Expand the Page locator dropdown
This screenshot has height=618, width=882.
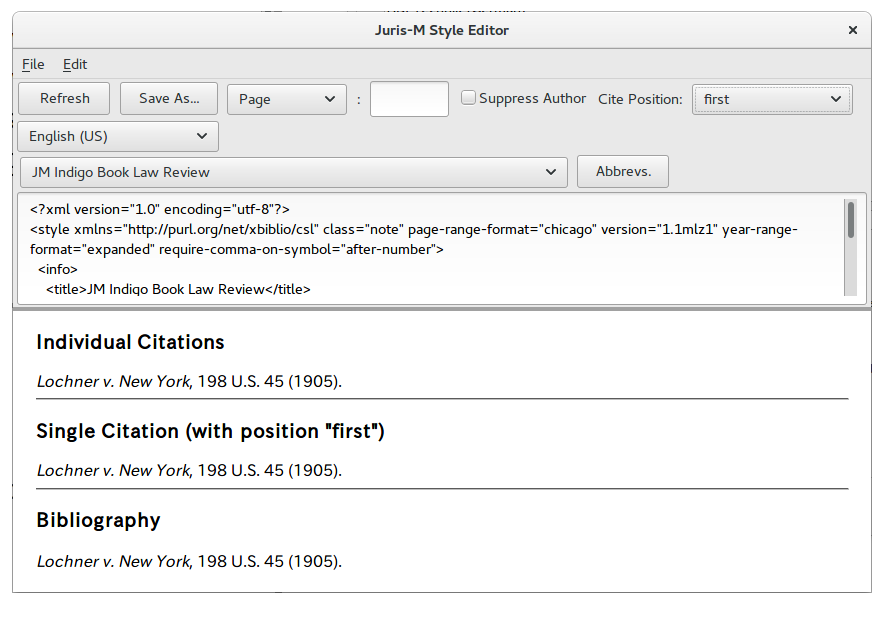tap(287, 100)
